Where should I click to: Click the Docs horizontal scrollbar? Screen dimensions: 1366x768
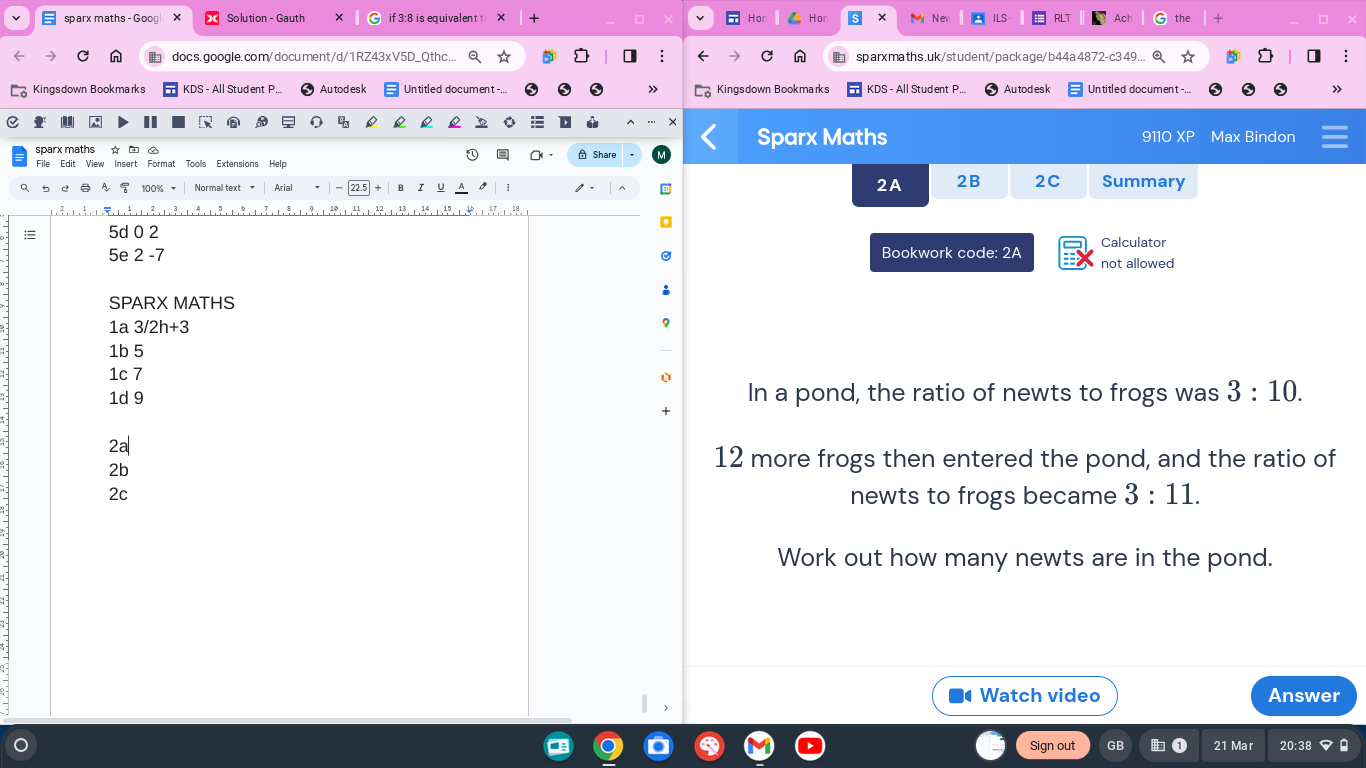(x=285, y=720)
